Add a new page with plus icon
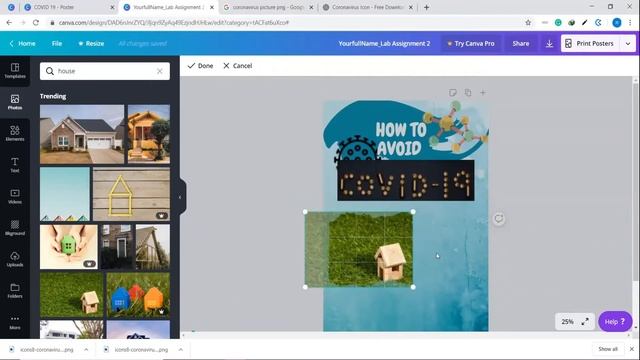This screenshot has width=640, height=360. (483, 93)
